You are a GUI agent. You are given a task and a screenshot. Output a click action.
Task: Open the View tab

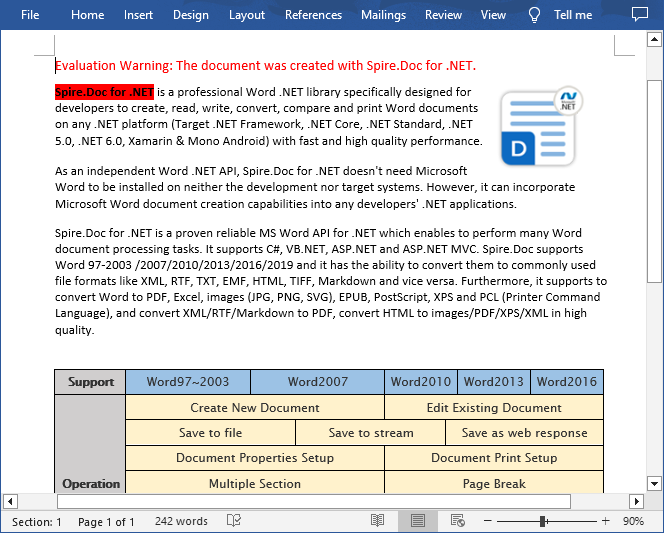[493, 15]
